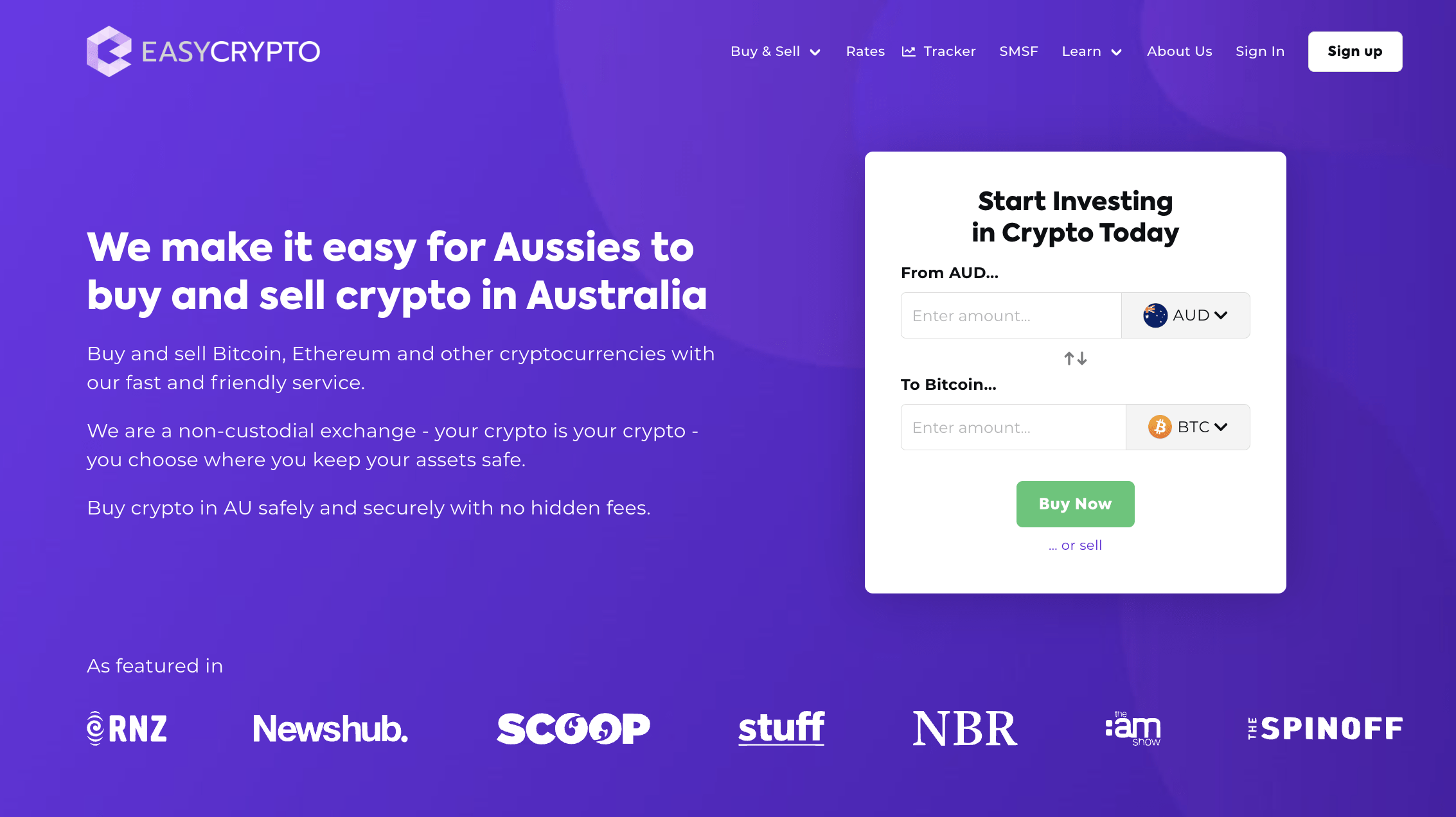The height and width of the screenshot is (817, 1456).
Task: Expand the Buy & Sell dropdown menu
Action: (776, 51)
